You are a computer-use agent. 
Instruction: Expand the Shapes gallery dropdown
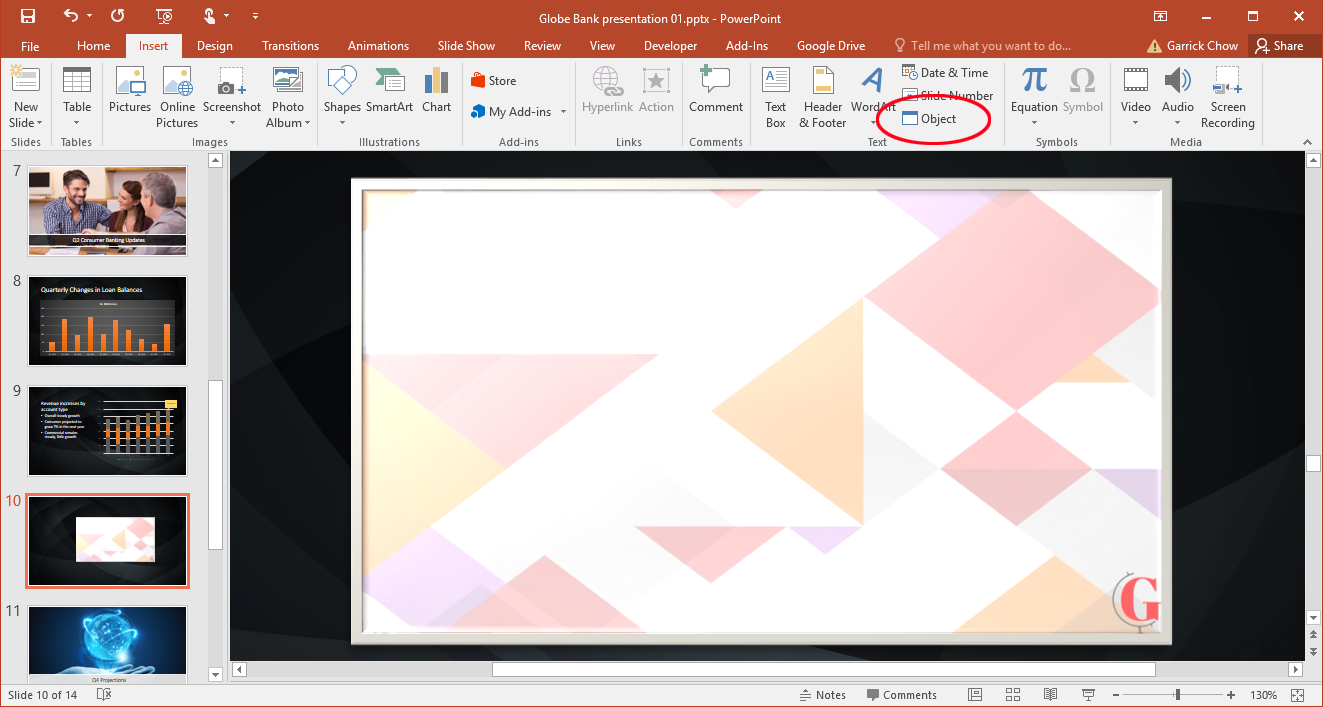tap(342, 123)
